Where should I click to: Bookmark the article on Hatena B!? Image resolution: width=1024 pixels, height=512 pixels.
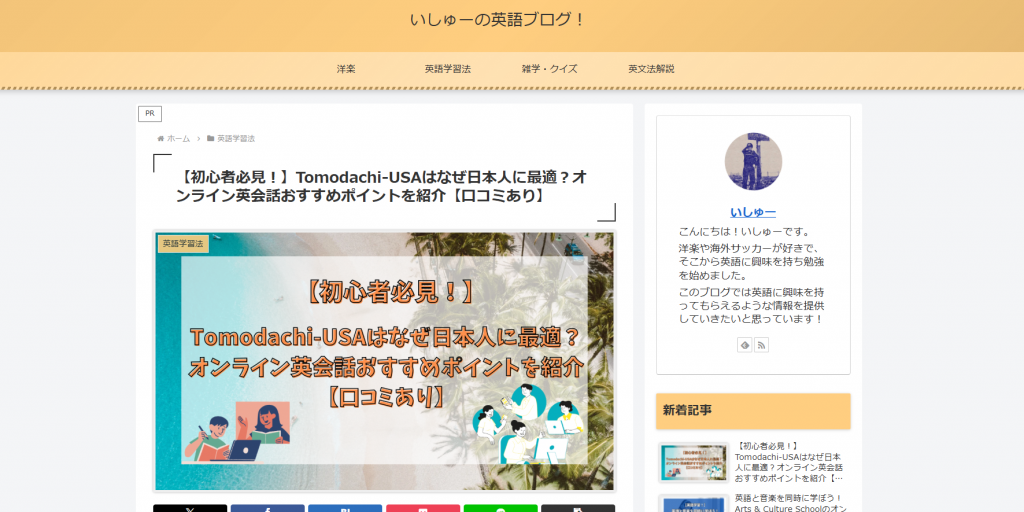point(345,508)
